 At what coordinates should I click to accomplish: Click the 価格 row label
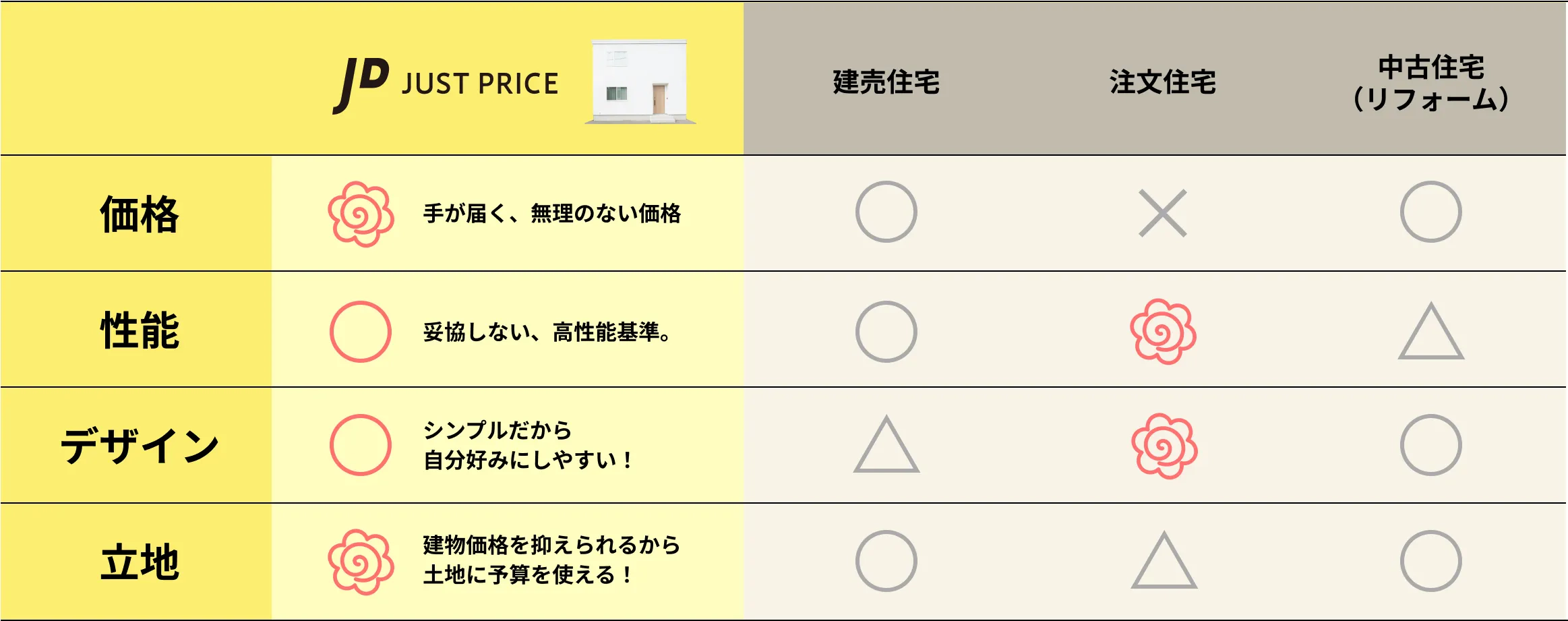click(x=140, y=214)
